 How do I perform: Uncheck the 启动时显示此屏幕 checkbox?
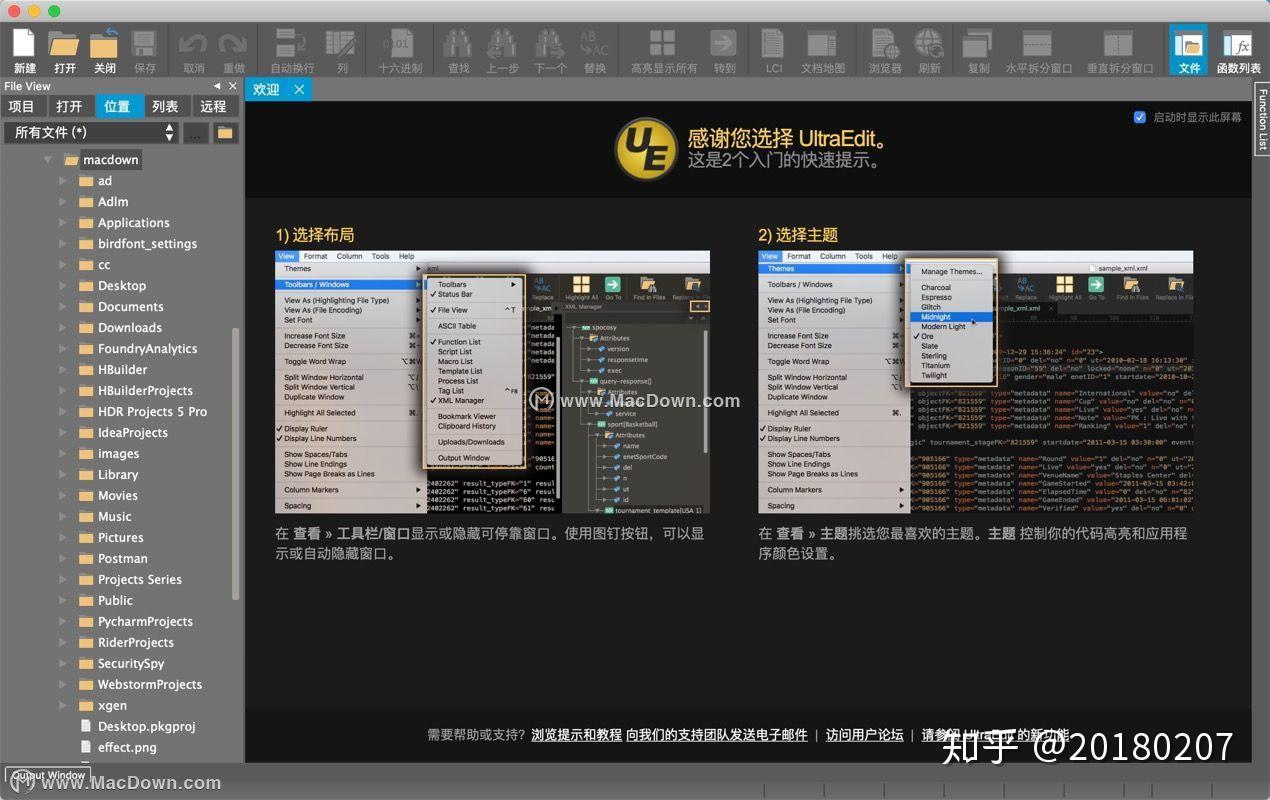[x=1139, y=116]
